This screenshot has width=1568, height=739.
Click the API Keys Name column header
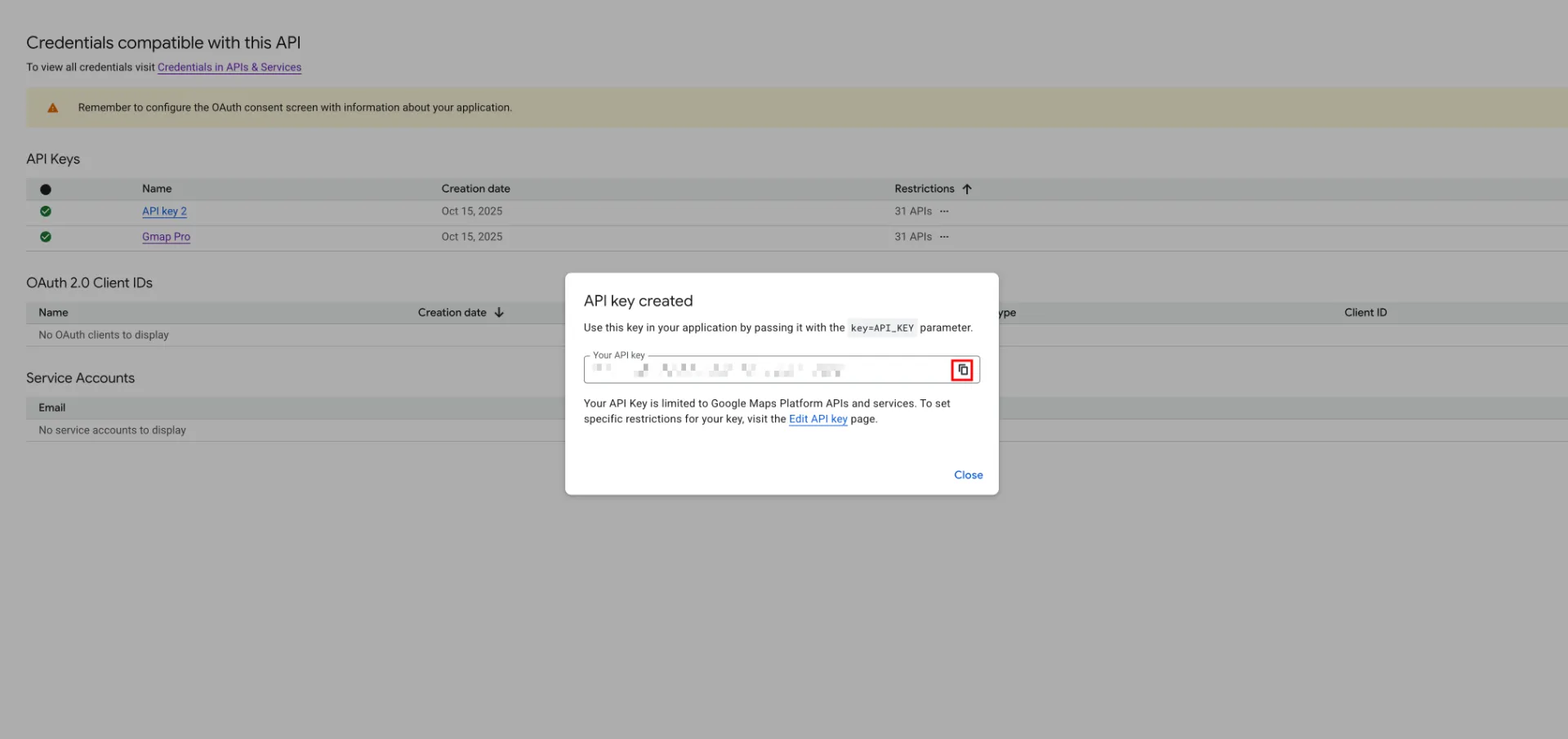coord(157,189)
